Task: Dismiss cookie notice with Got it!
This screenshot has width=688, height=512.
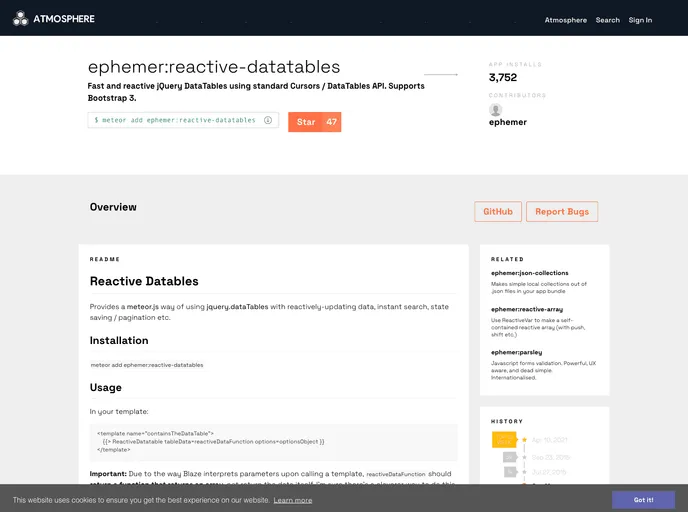Action: click(643, 500)
